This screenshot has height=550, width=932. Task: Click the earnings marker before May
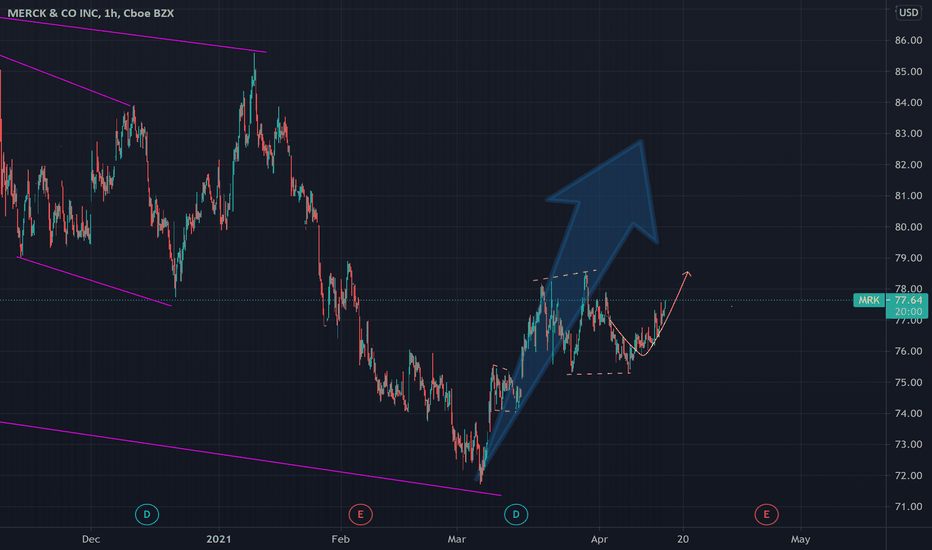(x=766, y=514)
